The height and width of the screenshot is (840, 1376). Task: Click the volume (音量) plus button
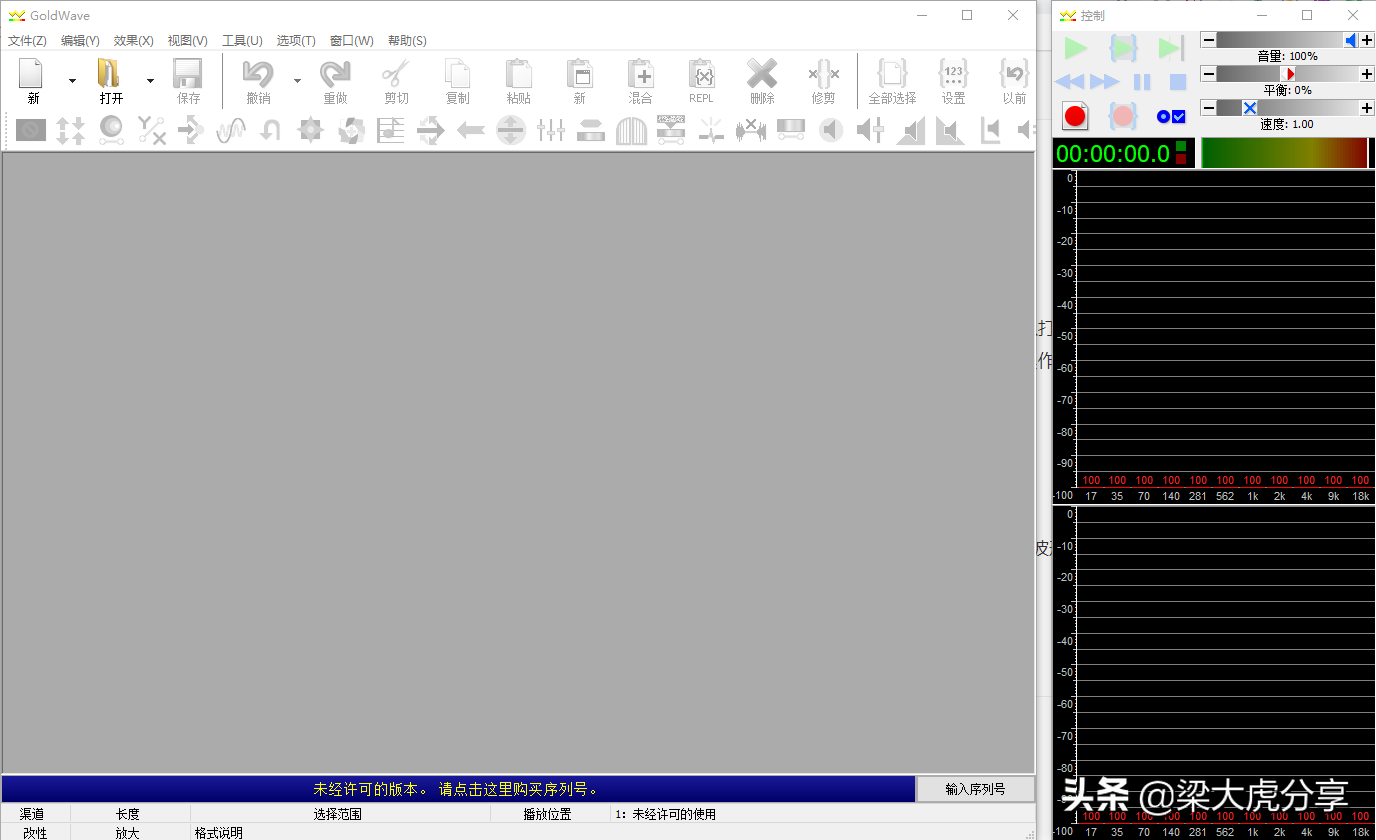1367,40
